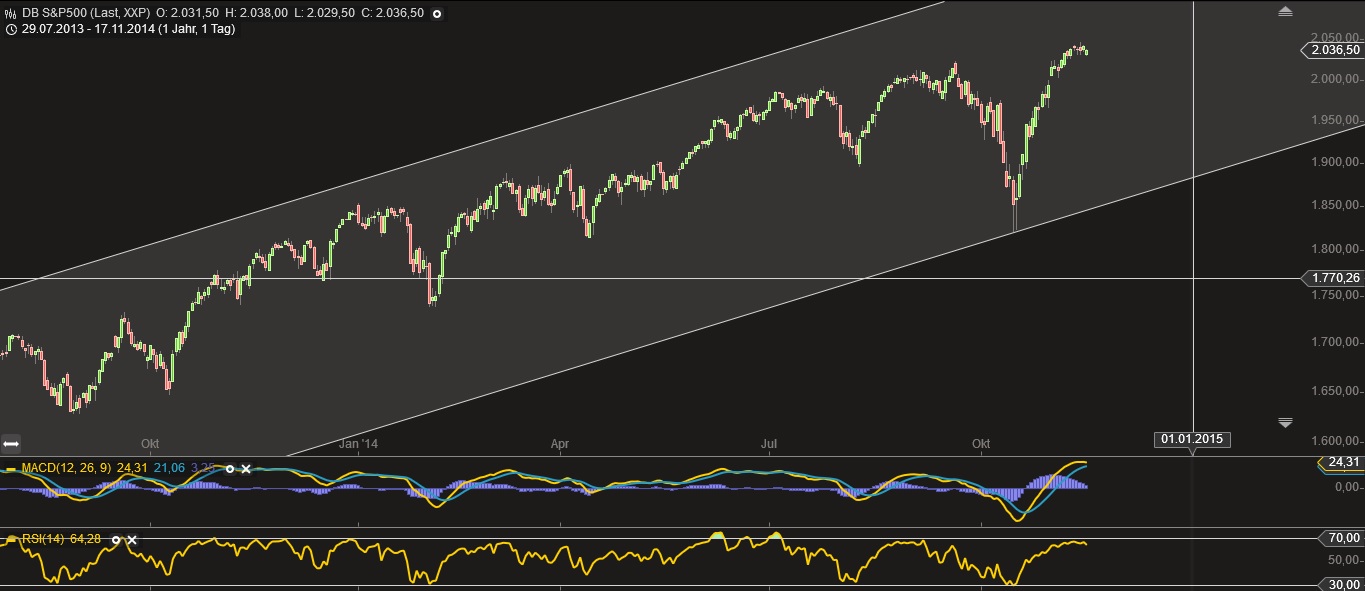1365x591 pixels.
Task: Click the 1.770,26 horizontal line price tag
Action: (x=1333, y=277)
